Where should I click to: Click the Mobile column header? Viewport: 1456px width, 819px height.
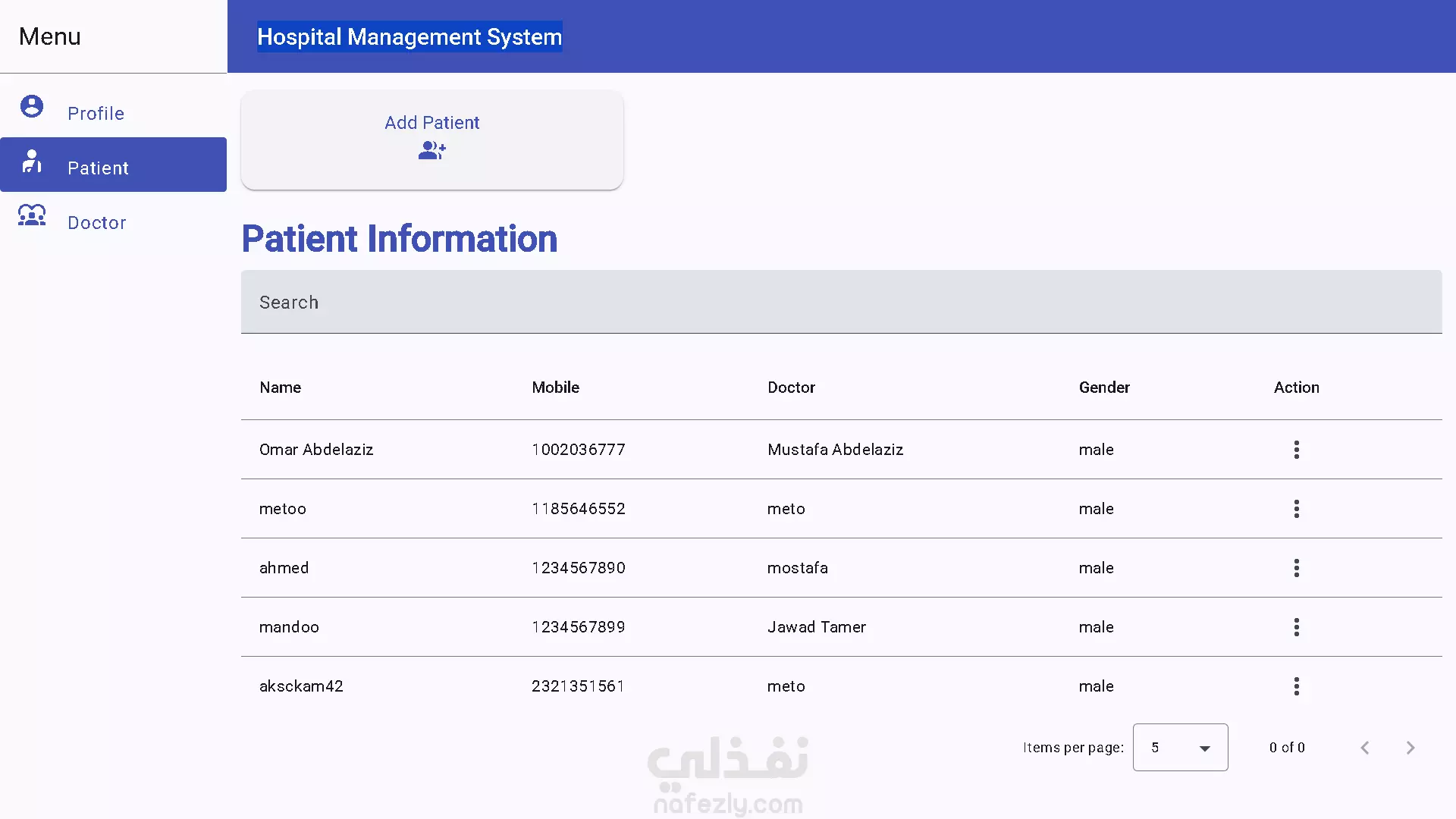[x=556, y=388]
